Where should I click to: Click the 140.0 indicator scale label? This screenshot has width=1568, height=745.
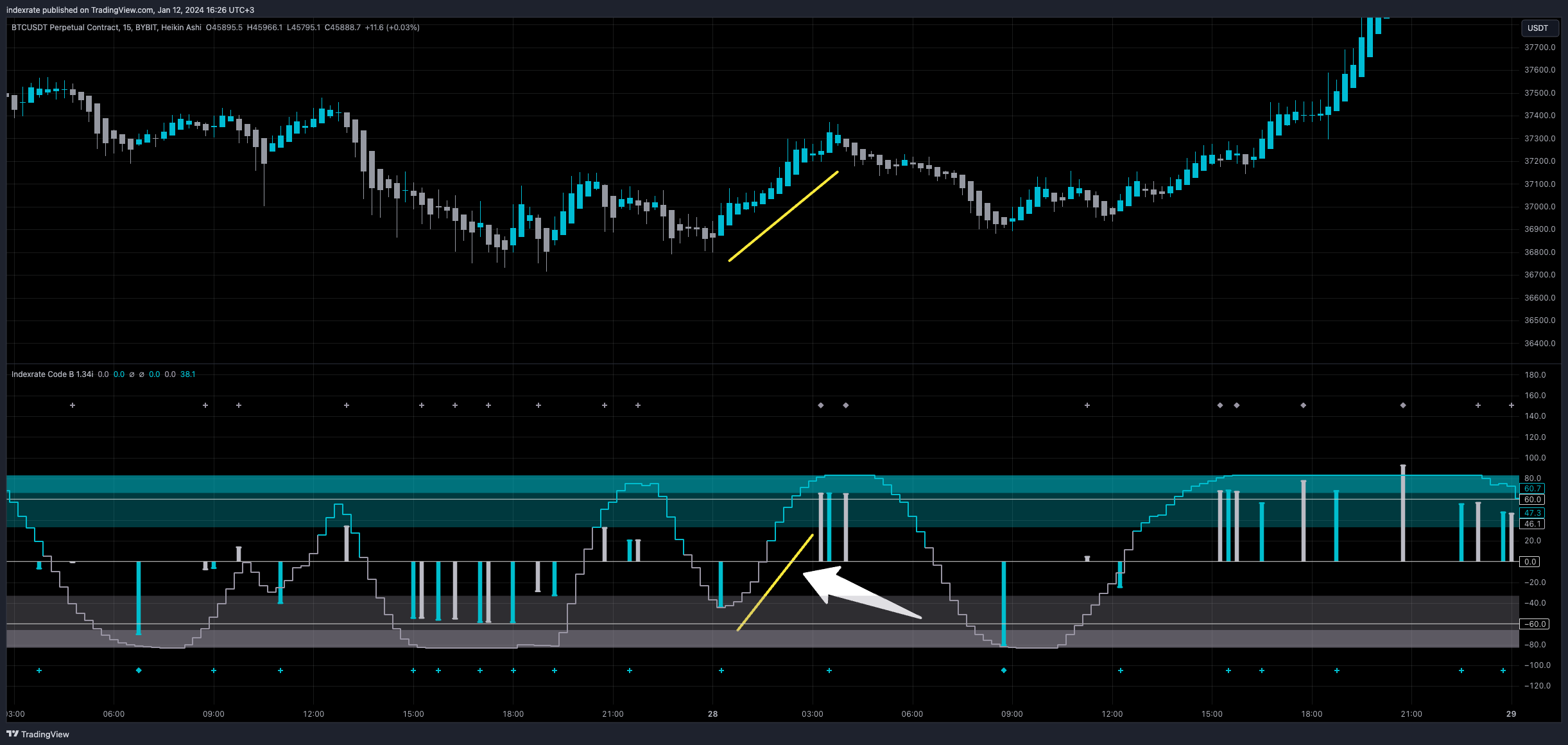pyautogui.click(x=1535, y=416)
